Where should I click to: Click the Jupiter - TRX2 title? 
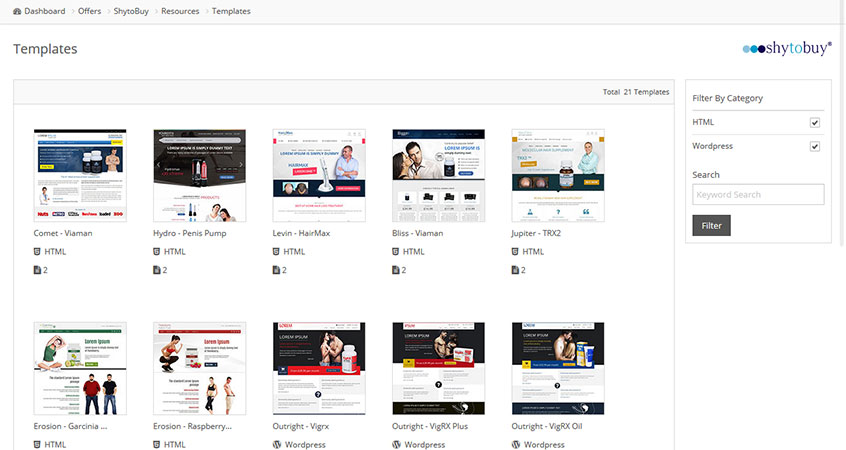tap(536, 233)
